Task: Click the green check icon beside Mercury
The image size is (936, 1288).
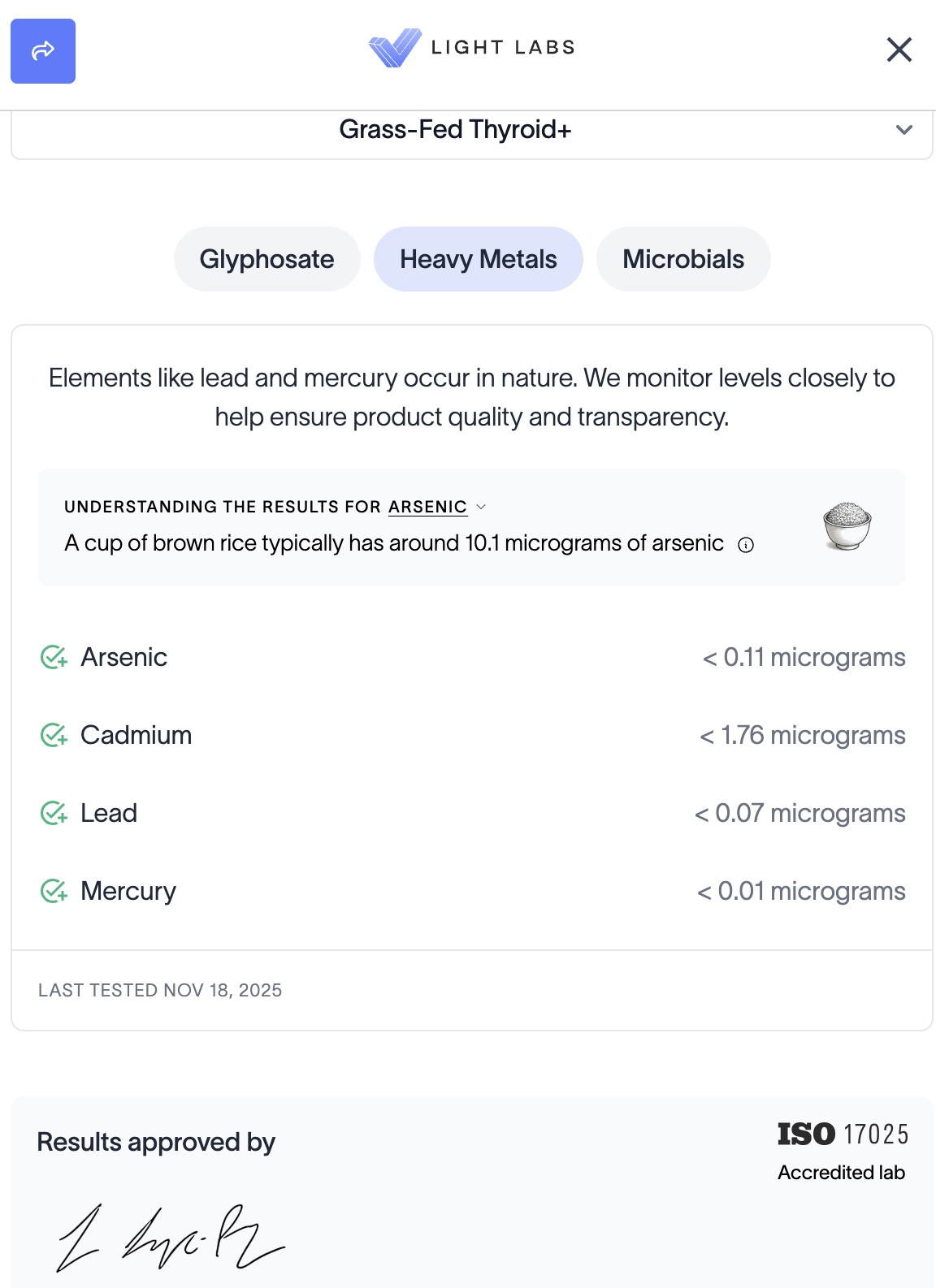Action: pyautogui.click(x=54, y=891)
